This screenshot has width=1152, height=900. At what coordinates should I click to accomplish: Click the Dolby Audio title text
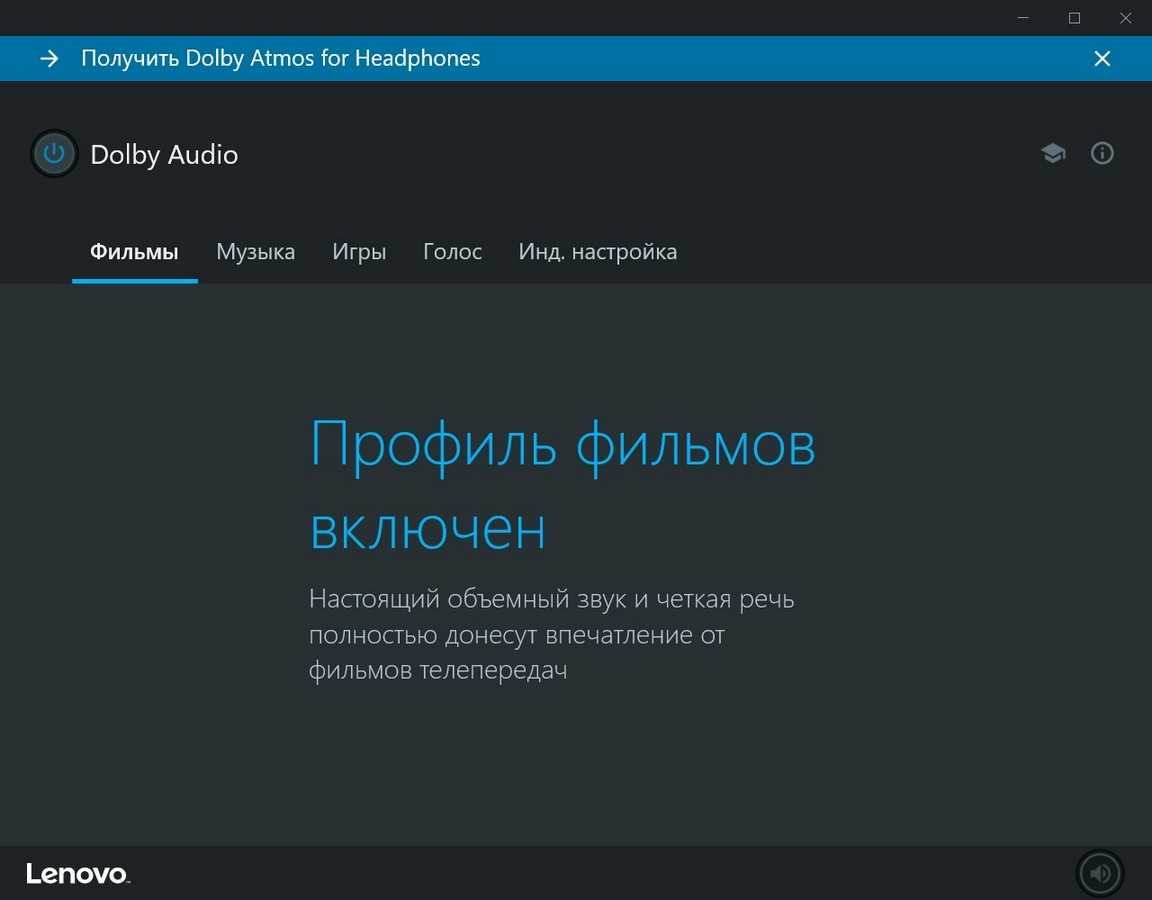164,155
